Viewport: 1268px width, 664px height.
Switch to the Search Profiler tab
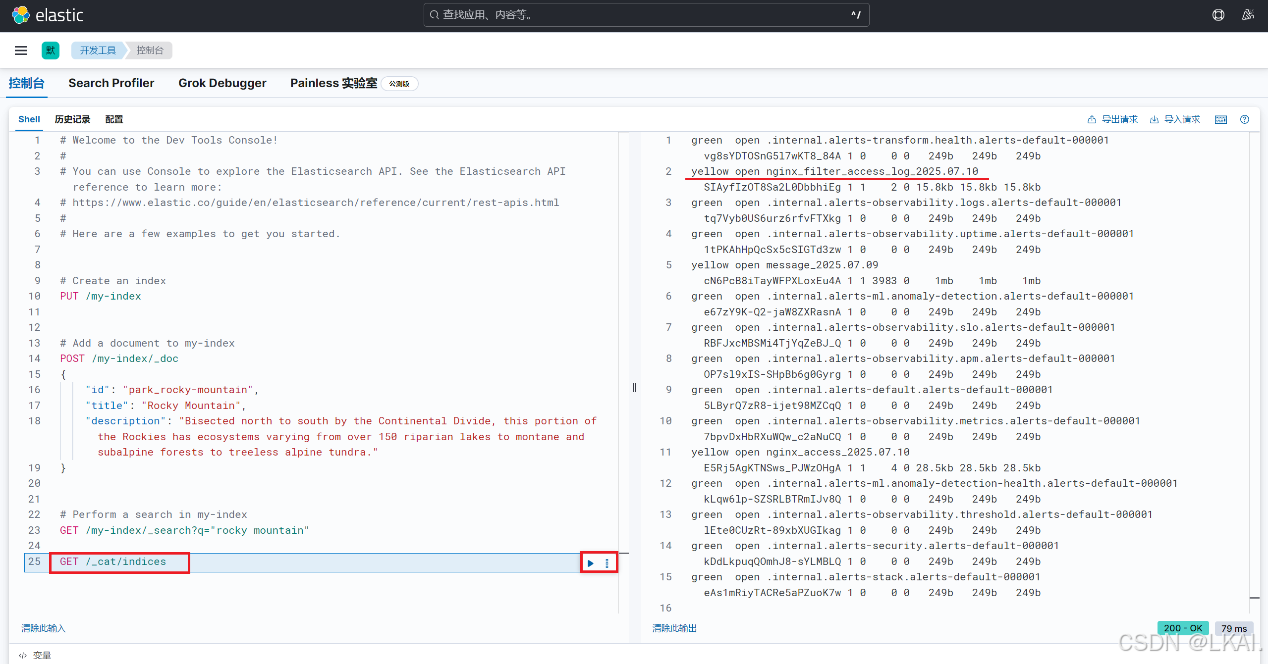pos(111,83)
